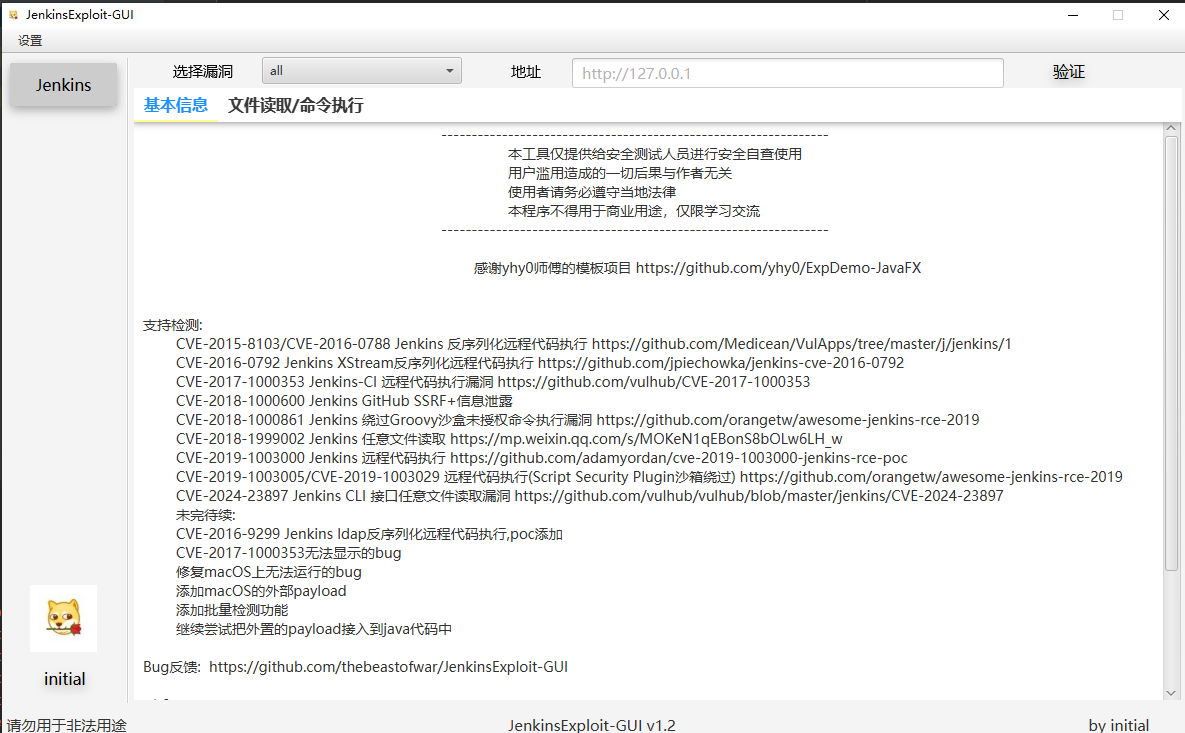The image size is (1185, 733).
Task: Click the CVE-2024-23897 Jenkins CLI line
Action: pyautogui.click(x=589, y=496)
